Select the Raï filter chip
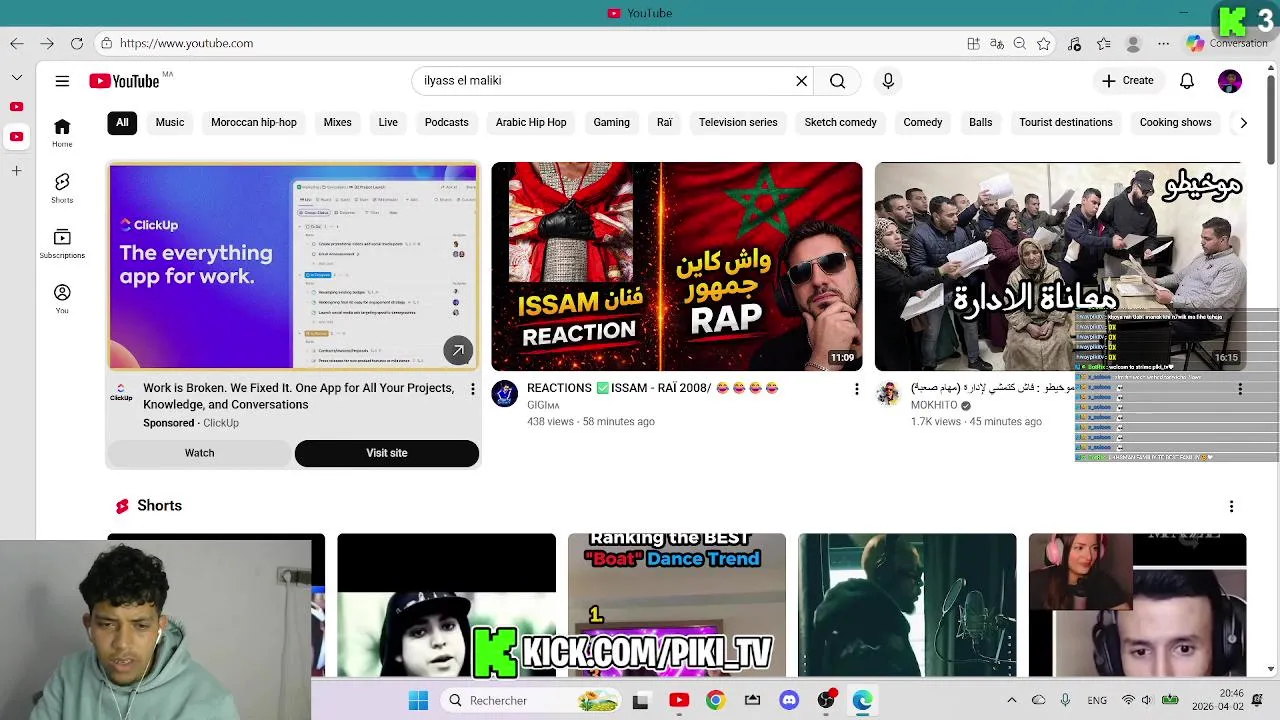1280x720 pixels. pyautogui.click(x=664, y=122)
